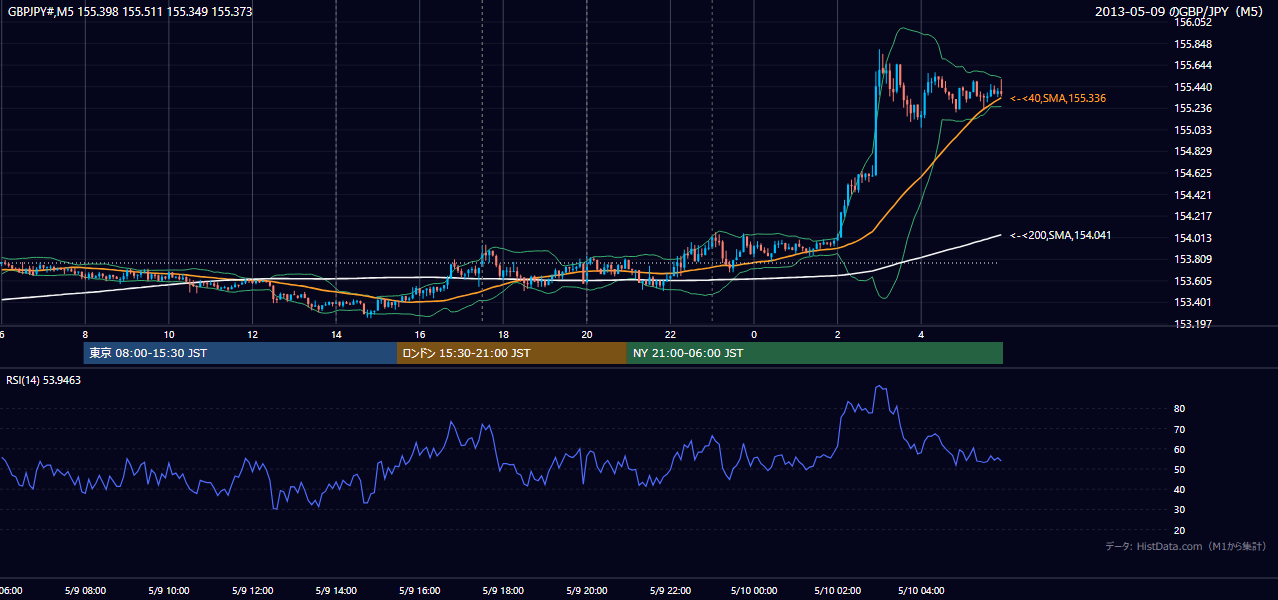Click RSI axis level 40
Screen dimensions: 1278x600
(x=1180, y=489)
